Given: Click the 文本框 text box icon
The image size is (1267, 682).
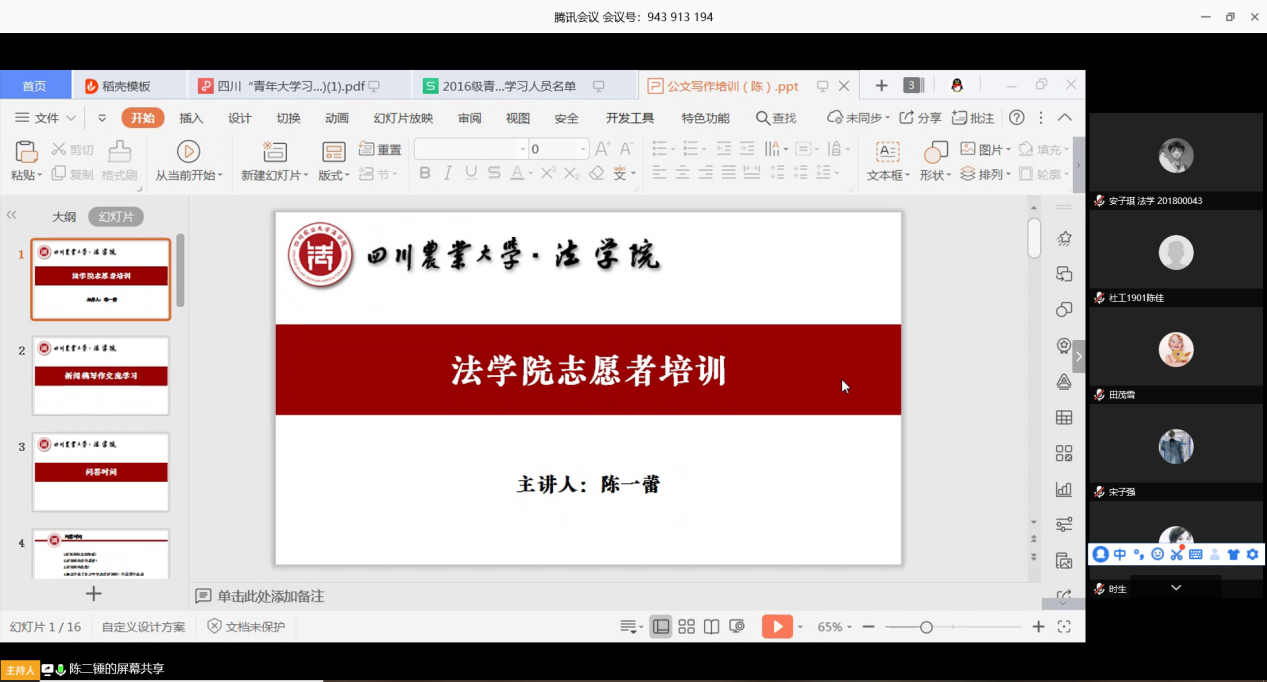Looking at the screenshot, I should pos(887,151).
